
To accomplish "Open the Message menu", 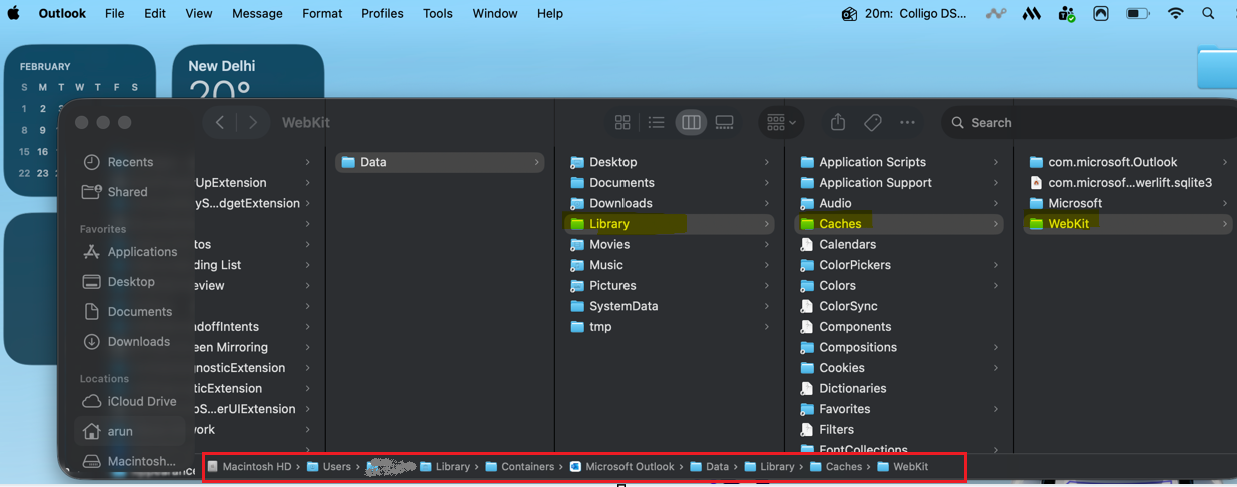I will 257,13.
